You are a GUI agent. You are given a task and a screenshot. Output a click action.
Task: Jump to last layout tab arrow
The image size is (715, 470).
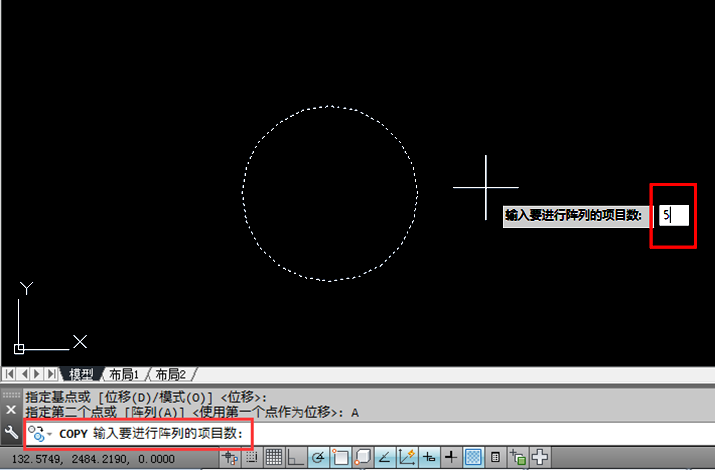pyautogui.click(x=52, y=374)
